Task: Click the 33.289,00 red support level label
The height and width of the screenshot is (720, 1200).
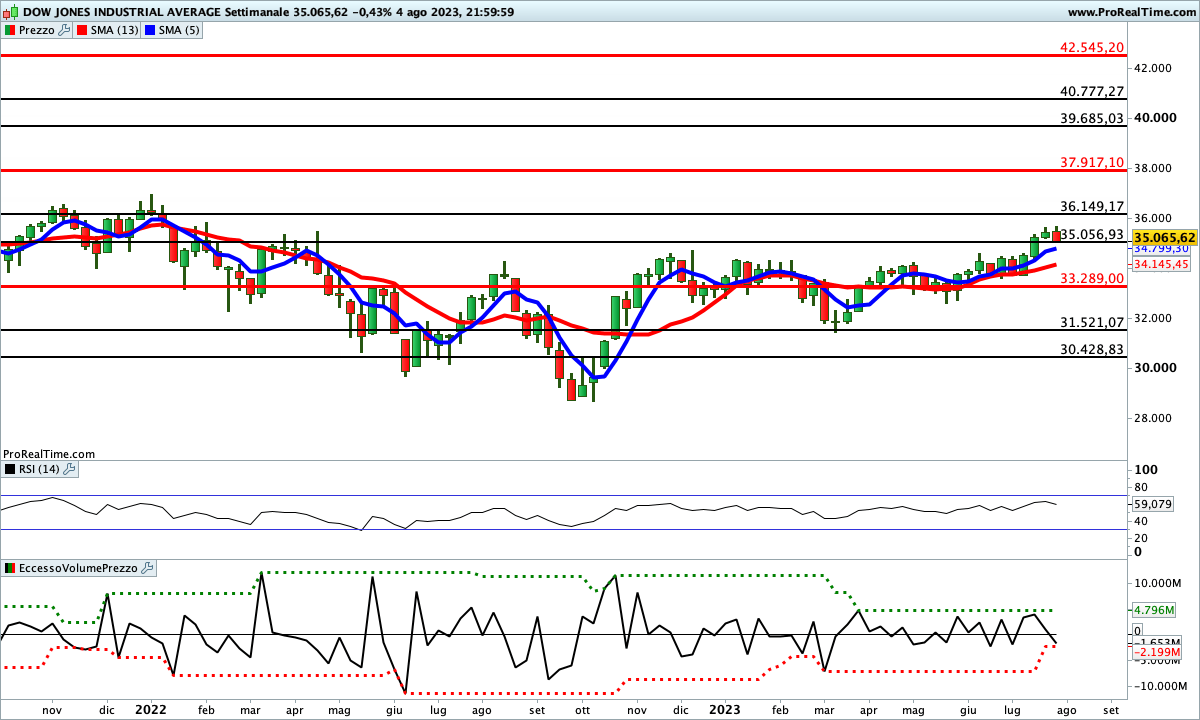Action: coord(1092,278)
